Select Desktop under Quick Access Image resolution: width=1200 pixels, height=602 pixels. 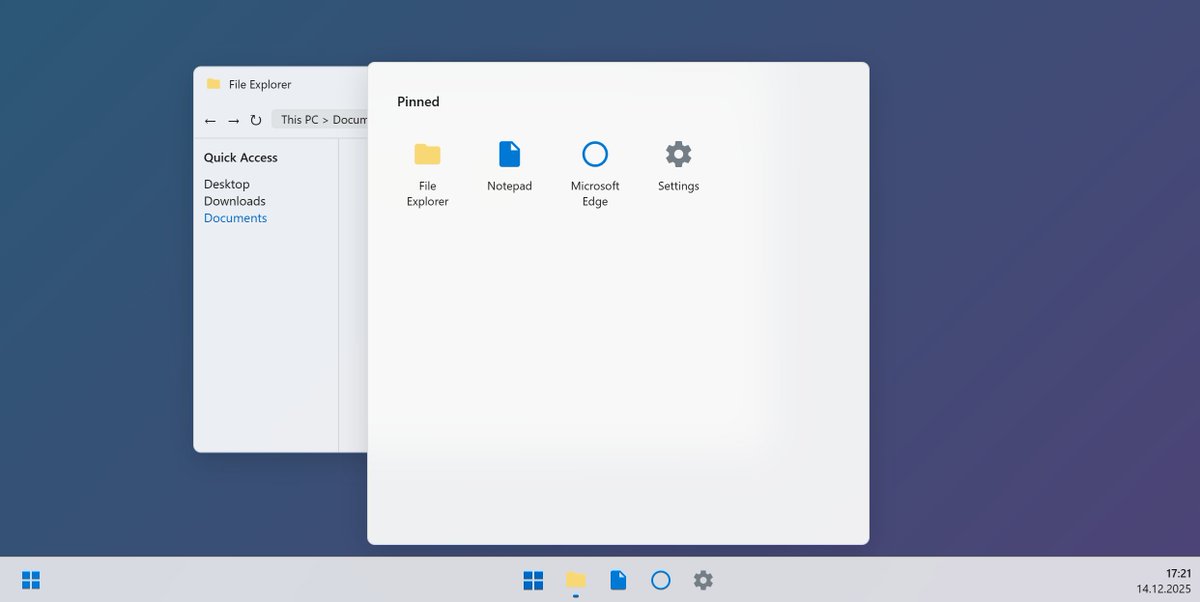227,184
